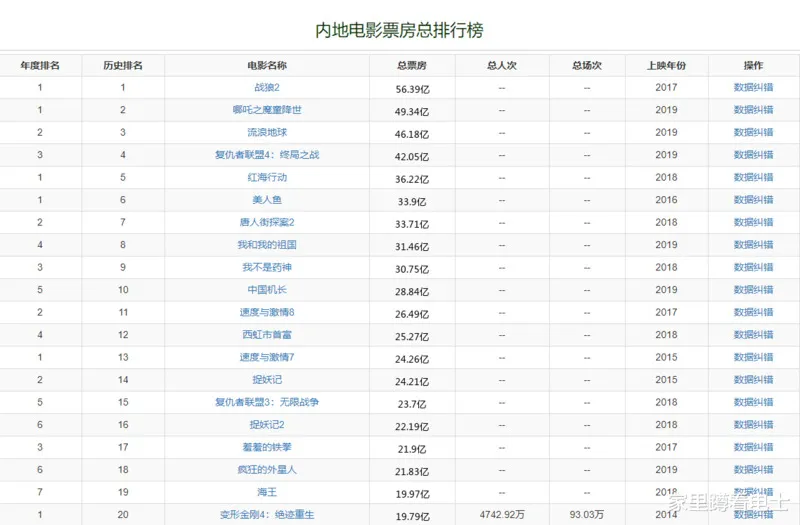The width and height of the screenshot is (800, 525).
Task: Click the 上映年份 column header
Action: (666, 65)
